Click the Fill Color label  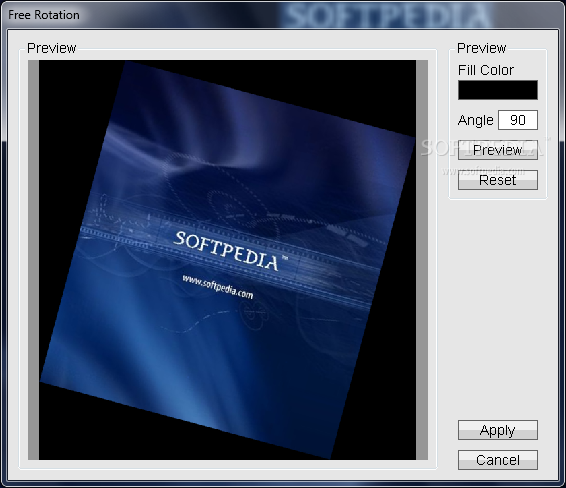coord(486,70)
